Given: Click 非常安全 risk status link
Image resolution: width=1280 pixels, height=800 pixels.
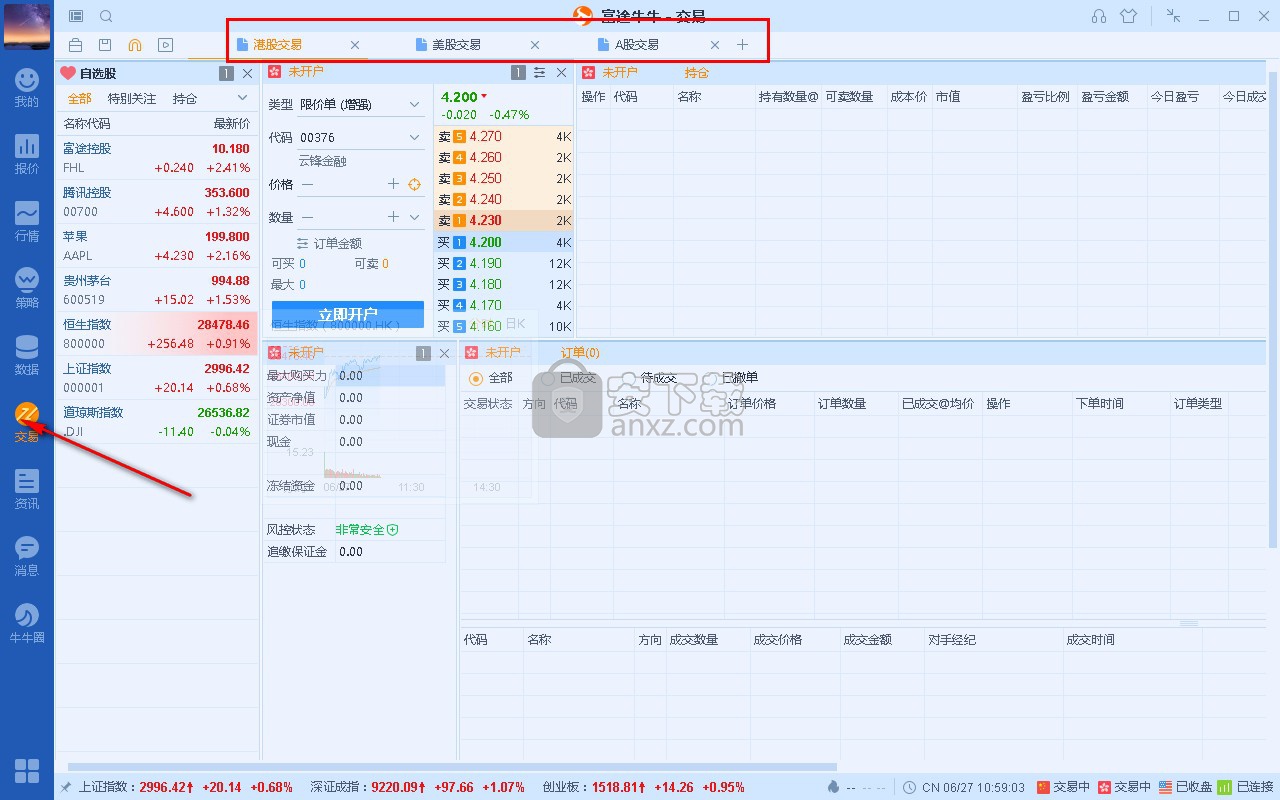Looking at the screenshot, I should click(x=366, y=530).
